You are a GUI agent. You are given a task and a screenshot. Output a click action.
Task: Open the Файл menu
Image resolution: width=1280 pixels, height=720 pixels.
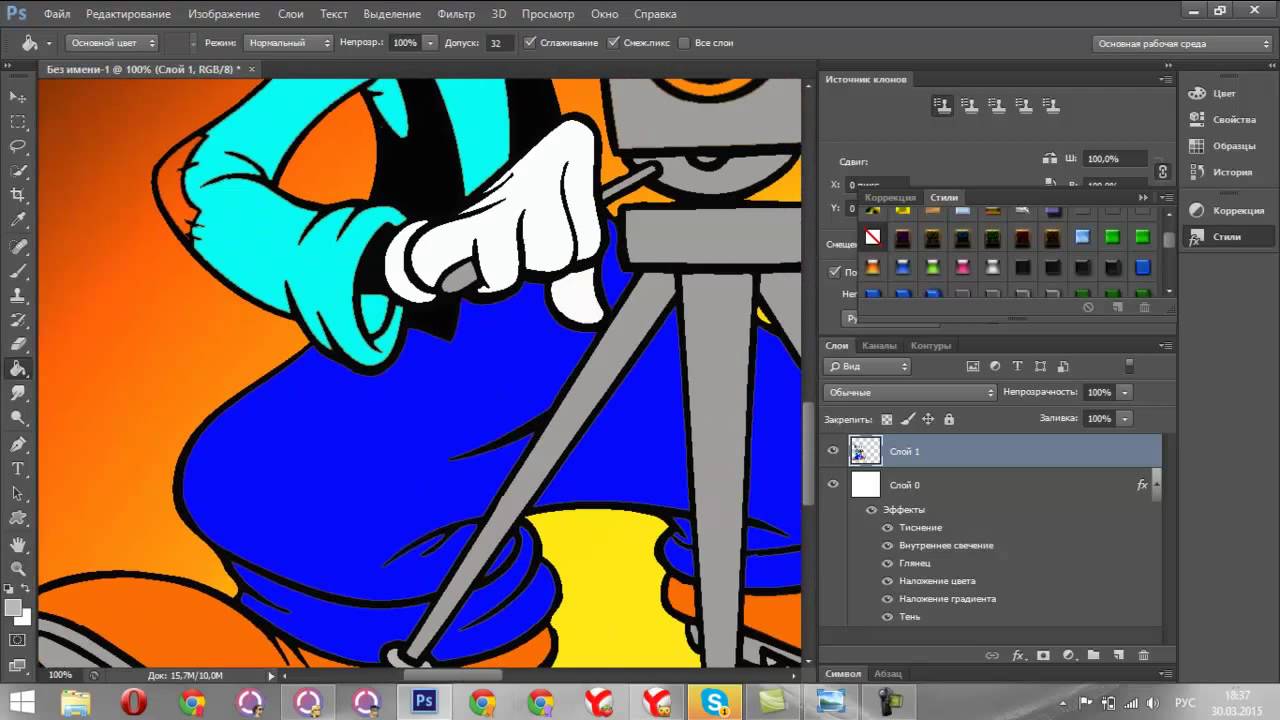click(x=57, y=14)
